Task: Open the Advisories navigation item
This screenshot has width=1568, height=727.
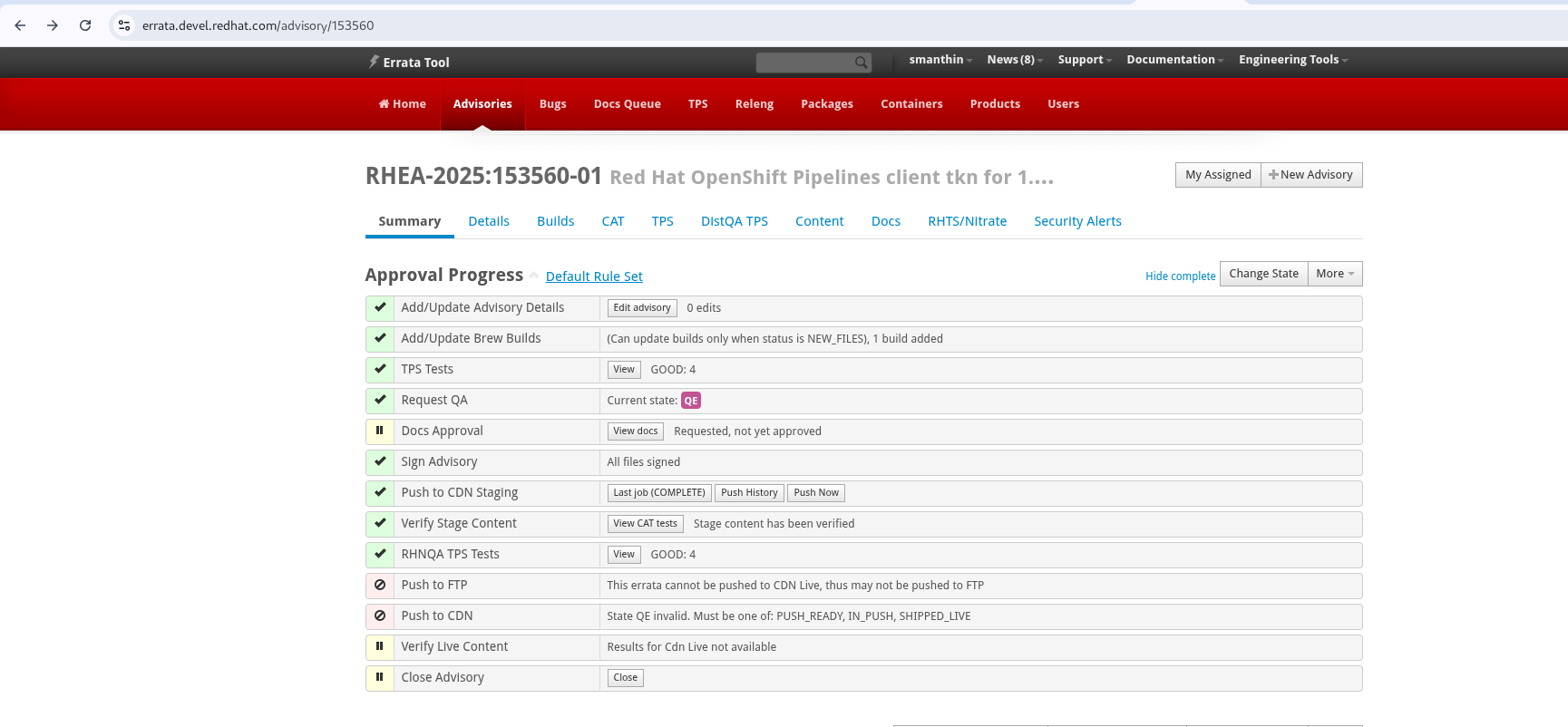Action: tap(482, 104)
